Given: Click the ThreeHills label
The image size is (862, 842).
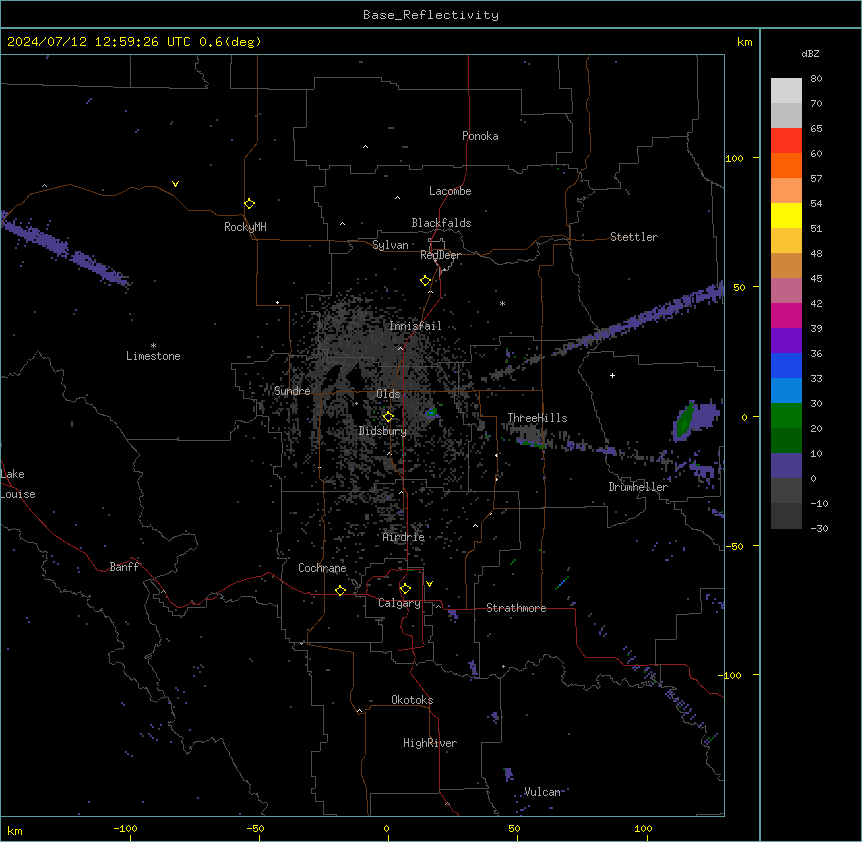Looking at the screenshot, I should pyautogui.click(x=537, y=418).
